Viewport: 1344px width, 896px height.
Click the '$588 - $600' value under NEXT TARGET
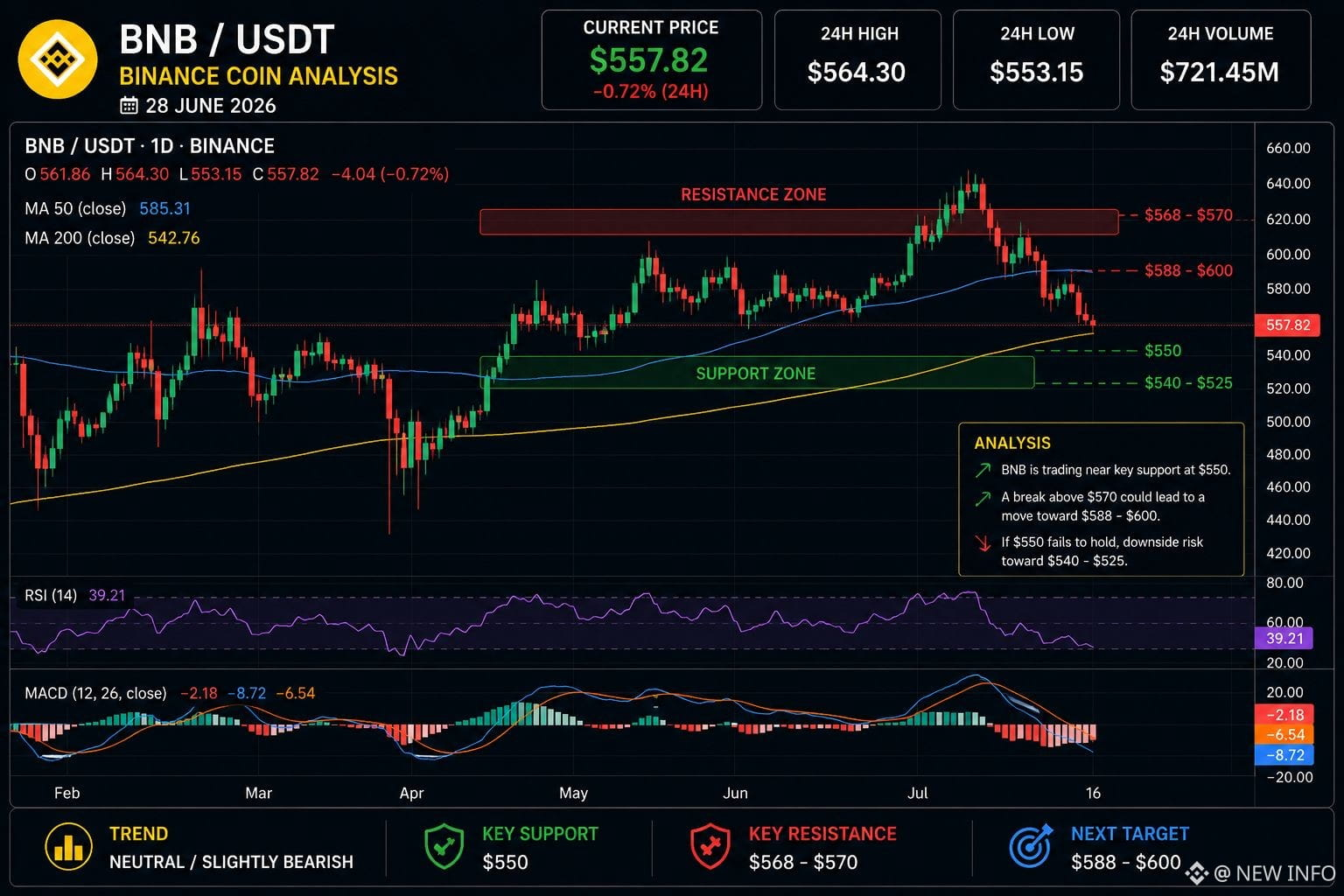(1126, 863)
